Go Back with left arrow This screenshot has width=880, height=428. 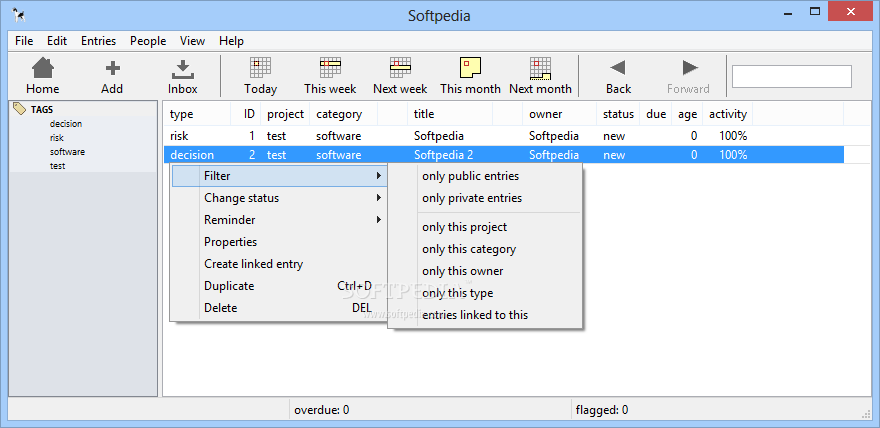[x=618, y=68]
